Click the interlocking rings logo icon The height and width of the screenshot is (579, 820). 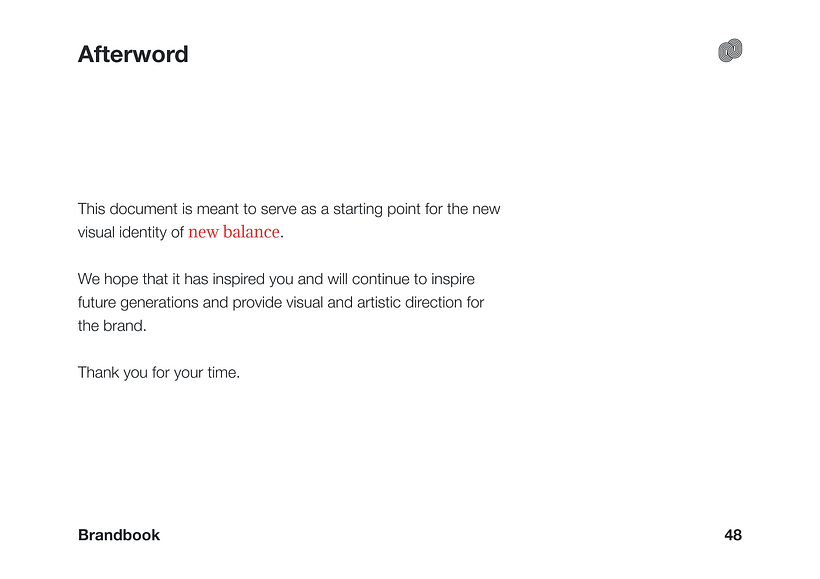(x=730, y=50)
